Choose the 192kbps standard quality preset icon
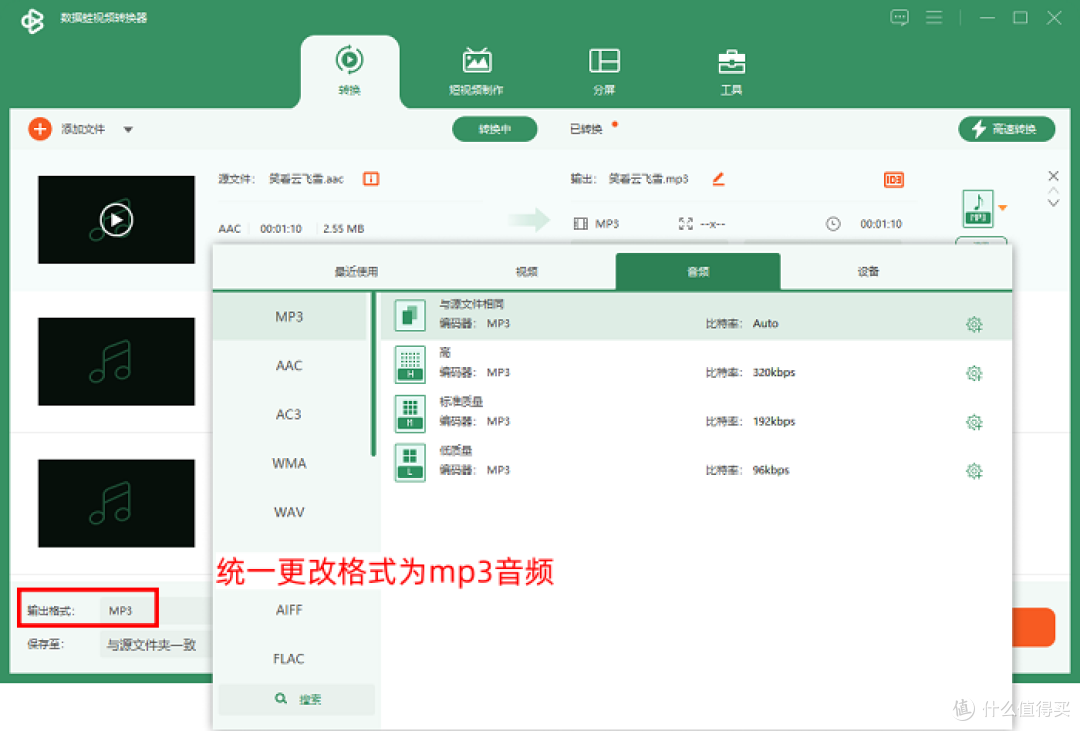 (410, 413)
